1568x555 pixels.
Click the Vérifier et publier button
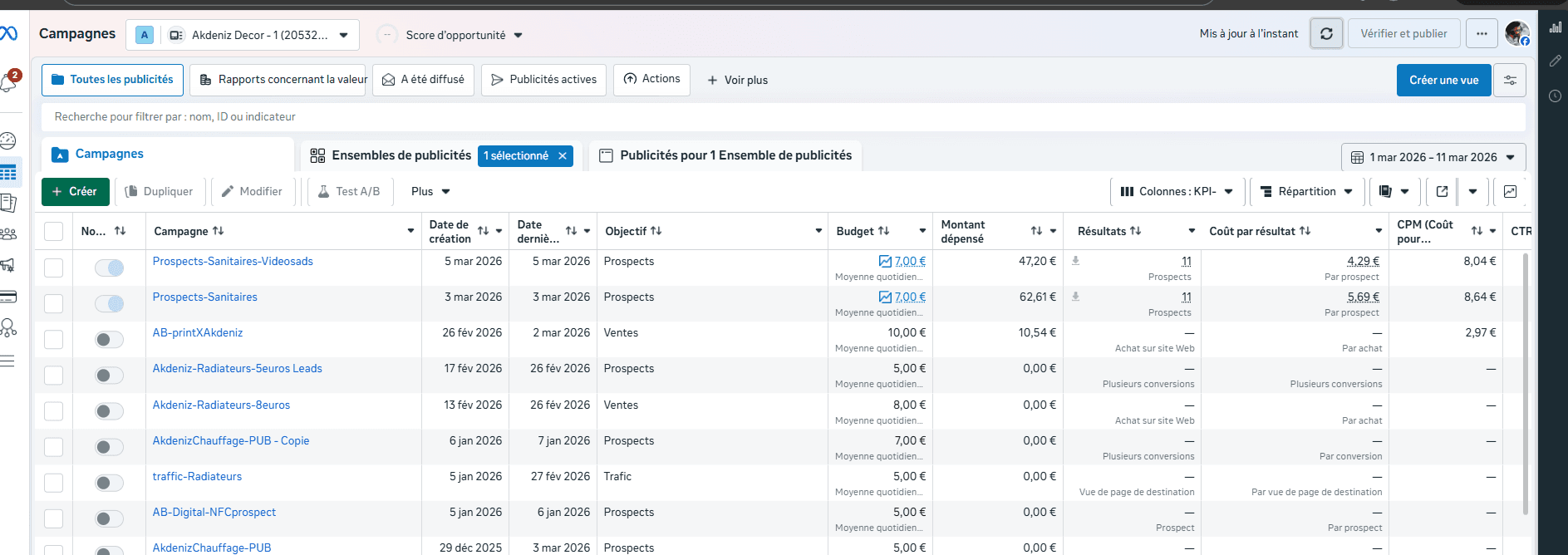(1403, 34)
